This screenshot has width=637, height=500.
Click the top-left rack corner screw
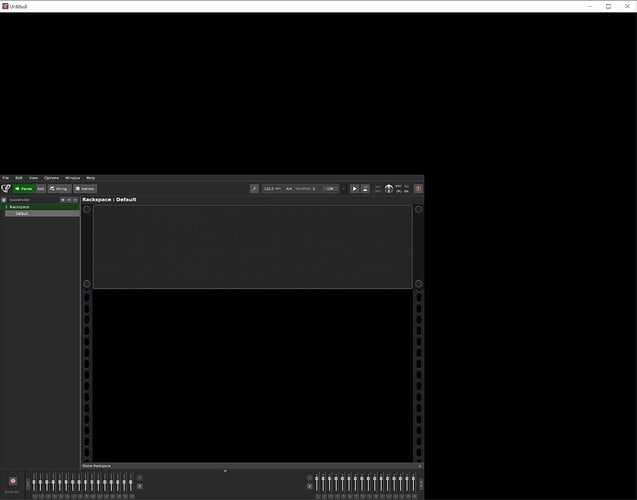coord(87,209)
